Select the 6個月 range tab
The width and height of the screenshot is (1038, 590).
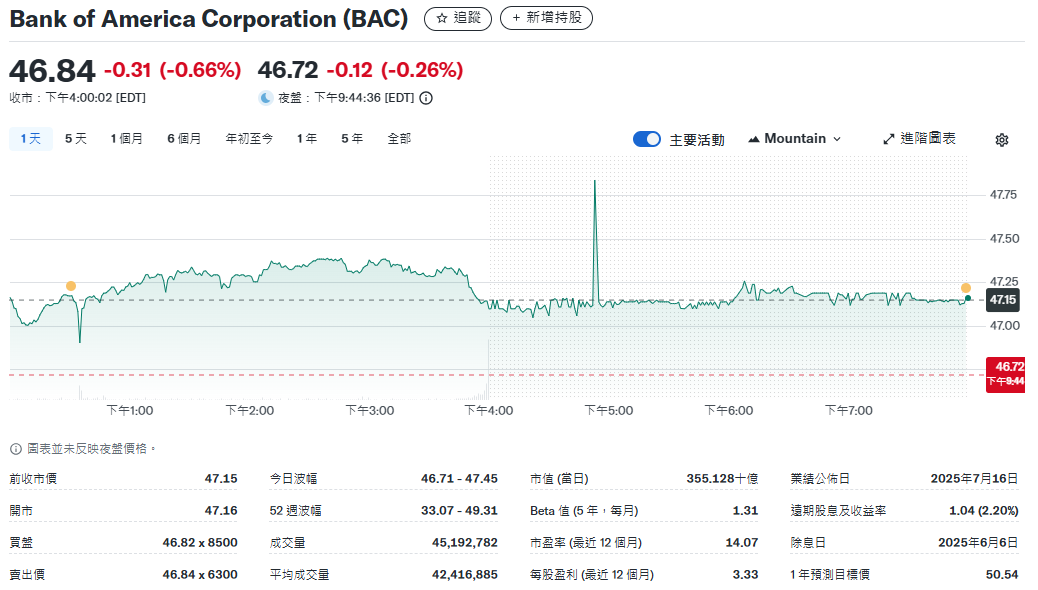pos(184,138)
